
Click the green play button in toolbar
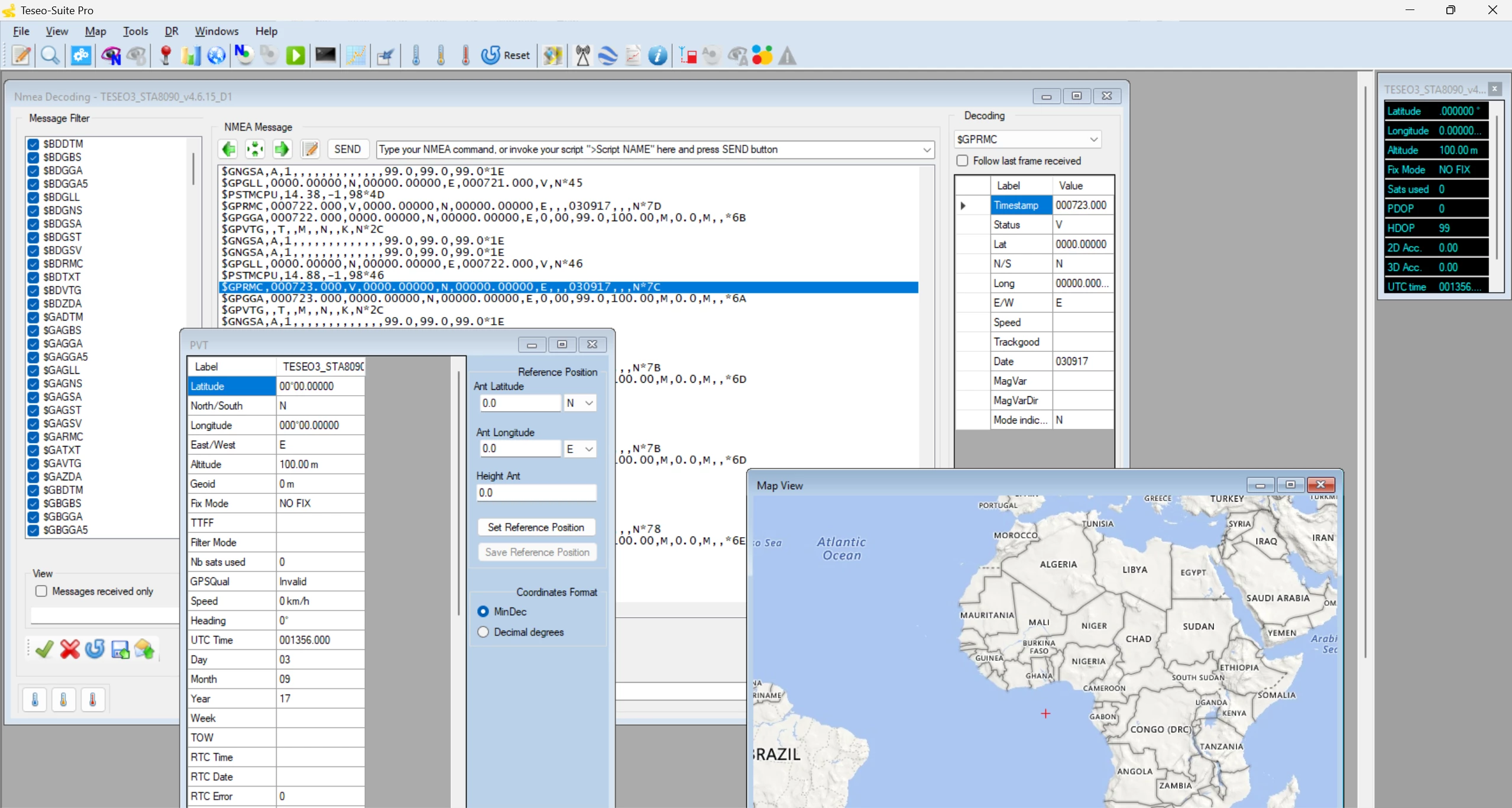point(296,55)
